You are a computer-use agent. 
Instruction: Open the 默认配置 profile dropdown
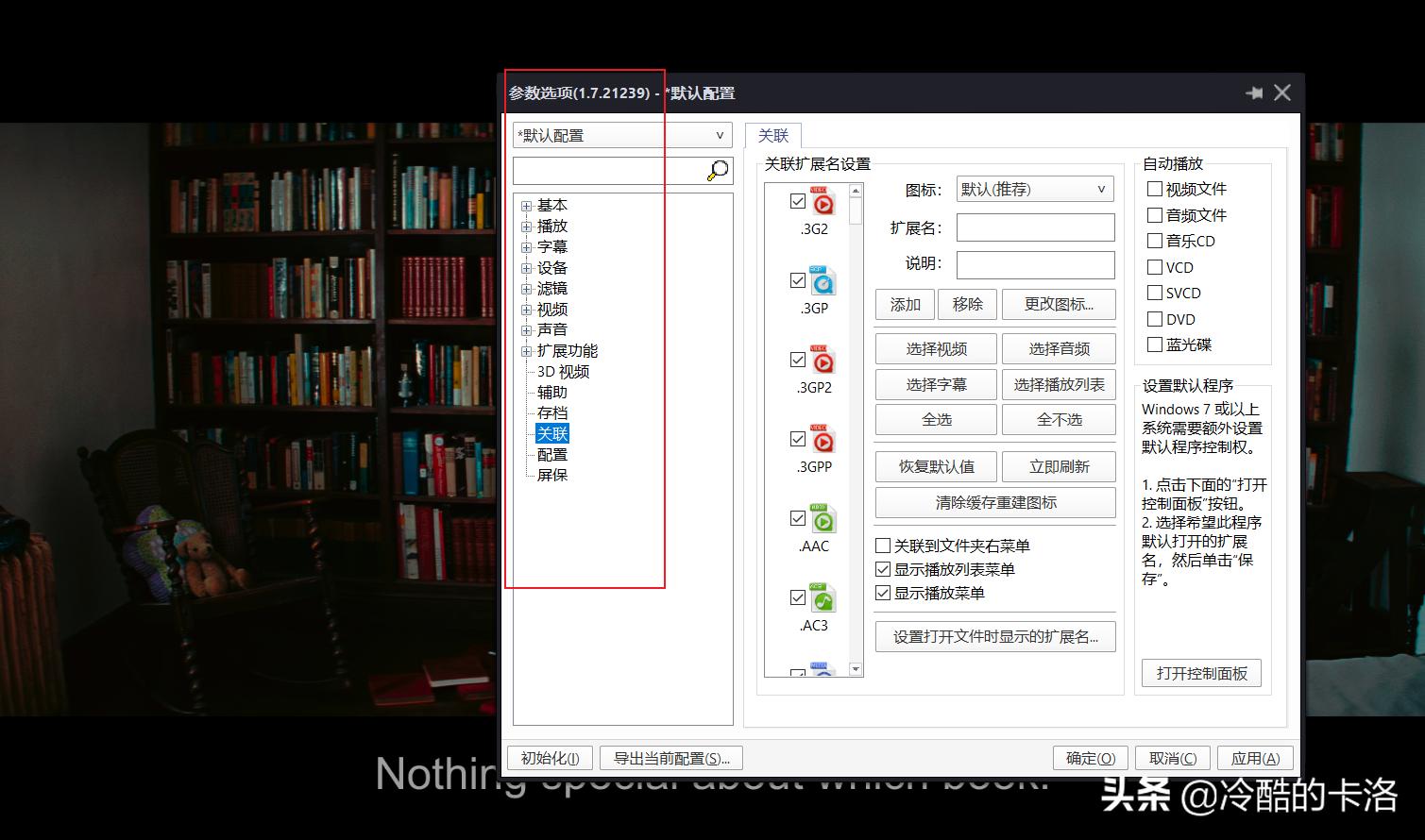720,135
